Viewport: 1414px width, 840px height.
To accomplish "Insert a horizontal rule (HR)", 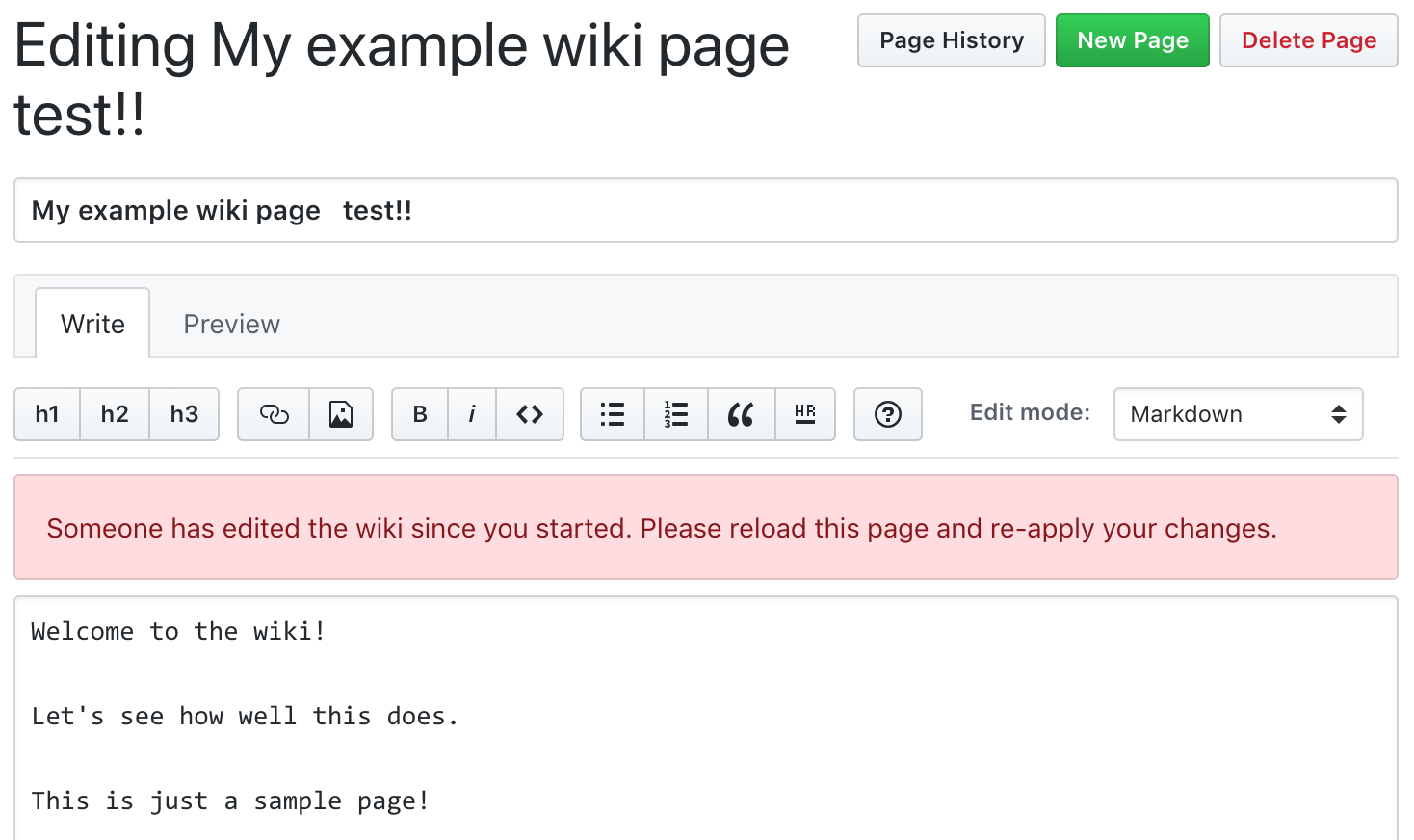I will point(805,414).
